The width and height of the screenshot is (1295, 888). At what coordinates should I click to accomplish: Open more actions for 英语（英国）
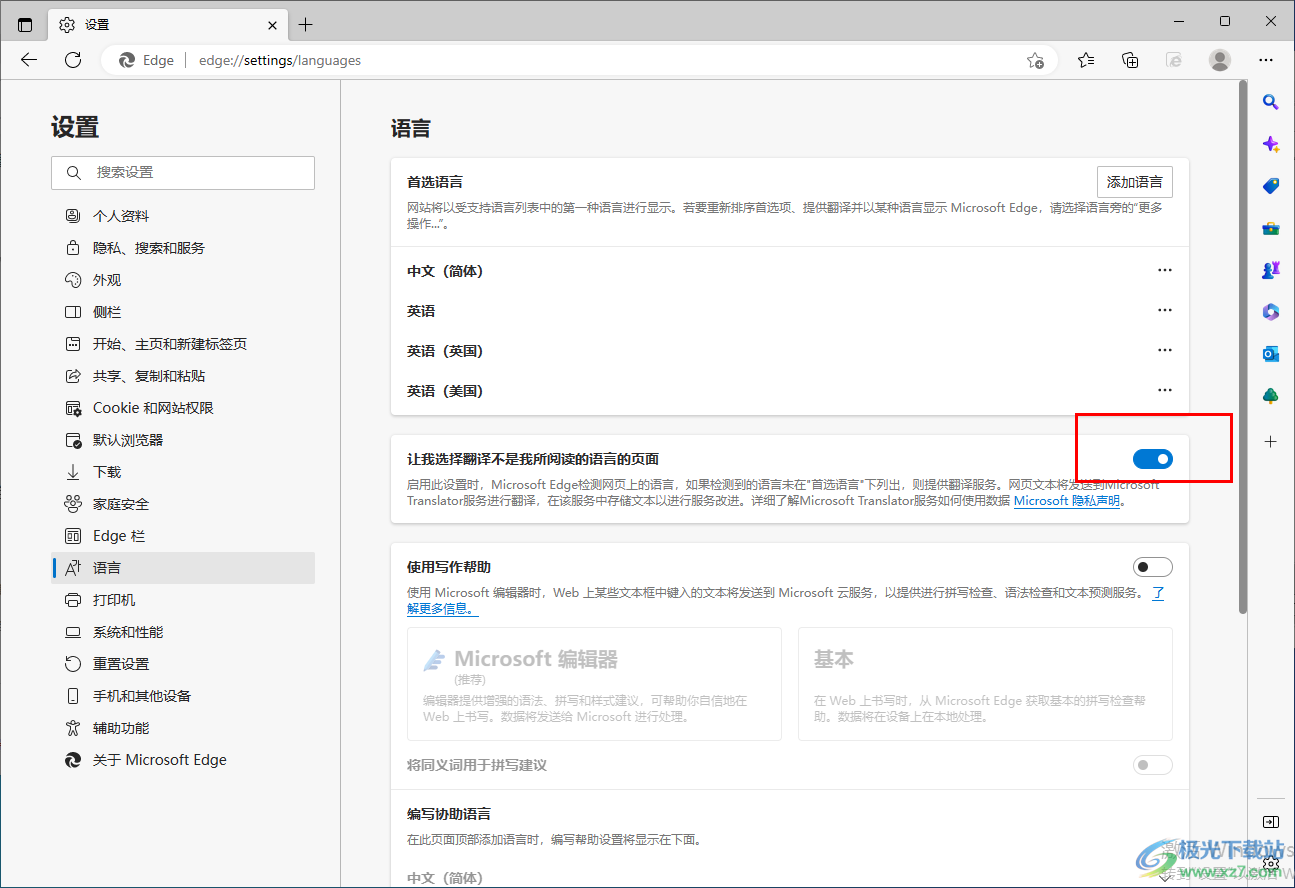pyautogui.click(x=1165, y=350)
